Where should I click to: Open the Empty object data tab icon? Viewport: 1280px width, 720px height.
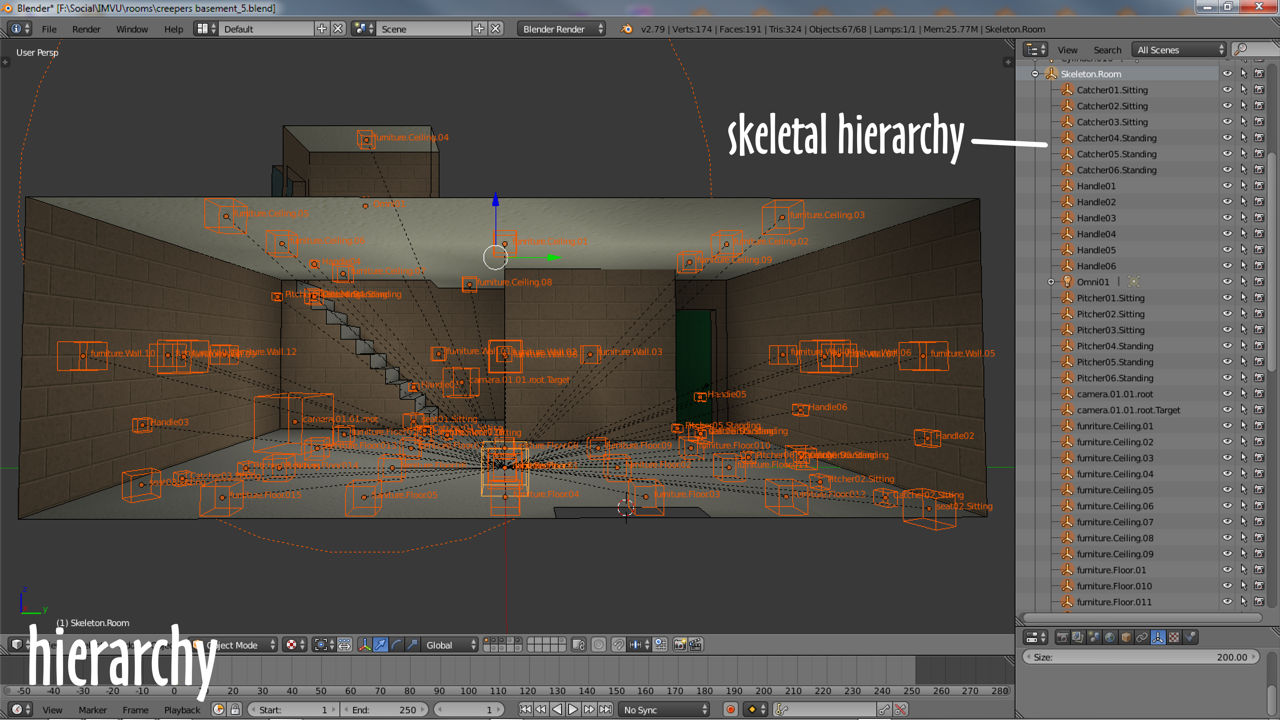[1158, 637]
